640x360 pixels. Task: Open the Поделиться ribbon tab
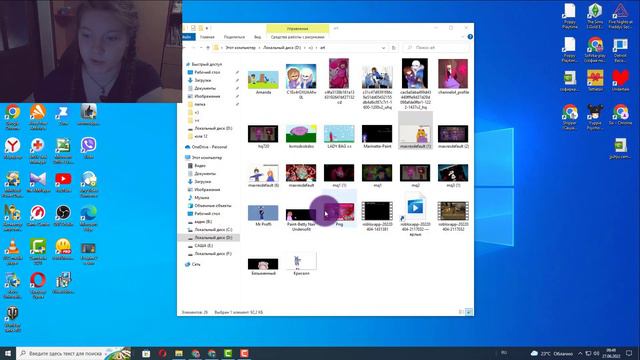click(x=234, y=37)
